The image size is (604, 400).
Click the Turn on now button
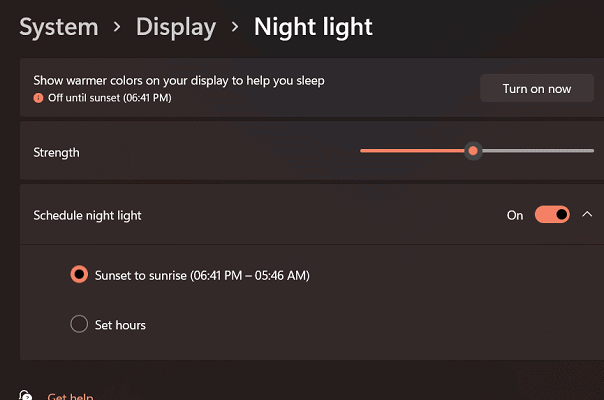point(537,89)
